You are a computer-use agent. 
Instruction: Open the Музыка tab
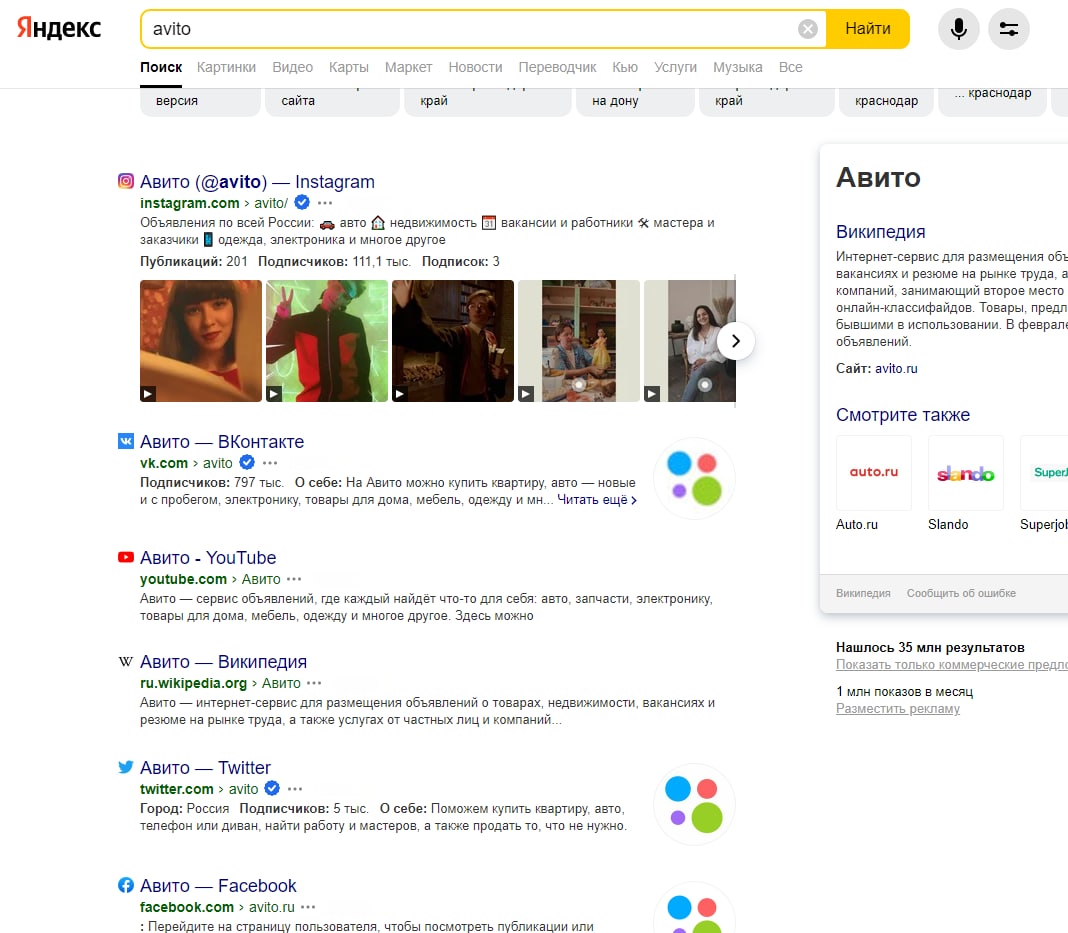pyautogui.click(x=738, y=67)
